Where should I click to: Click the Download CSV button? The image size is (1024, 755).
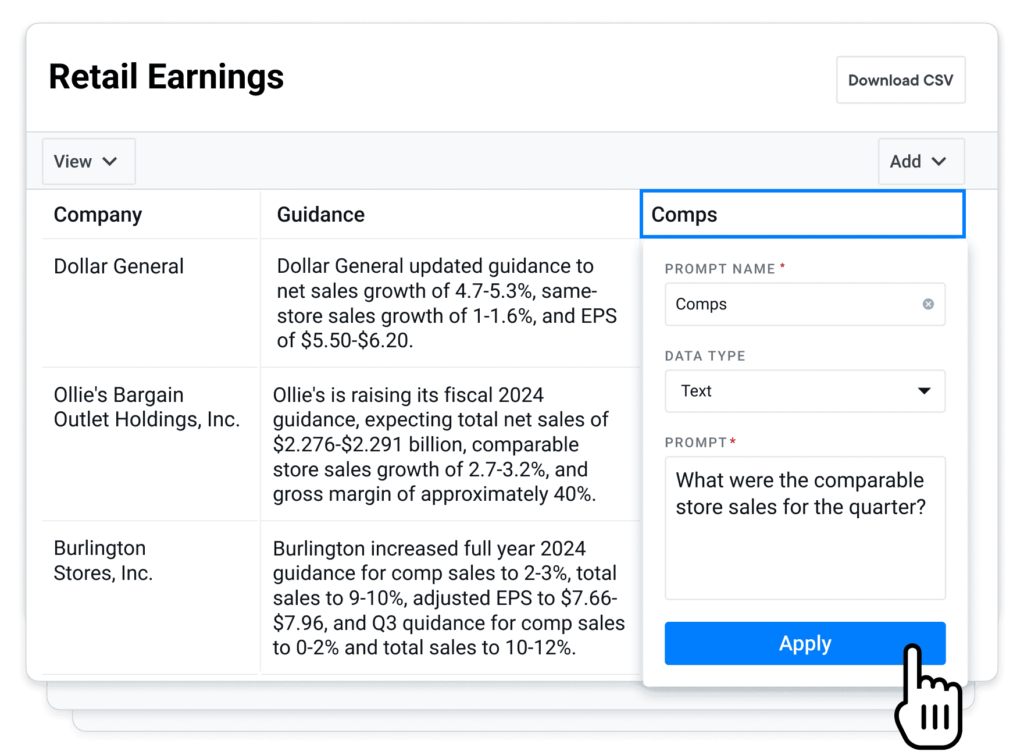[x=900, y=79]
